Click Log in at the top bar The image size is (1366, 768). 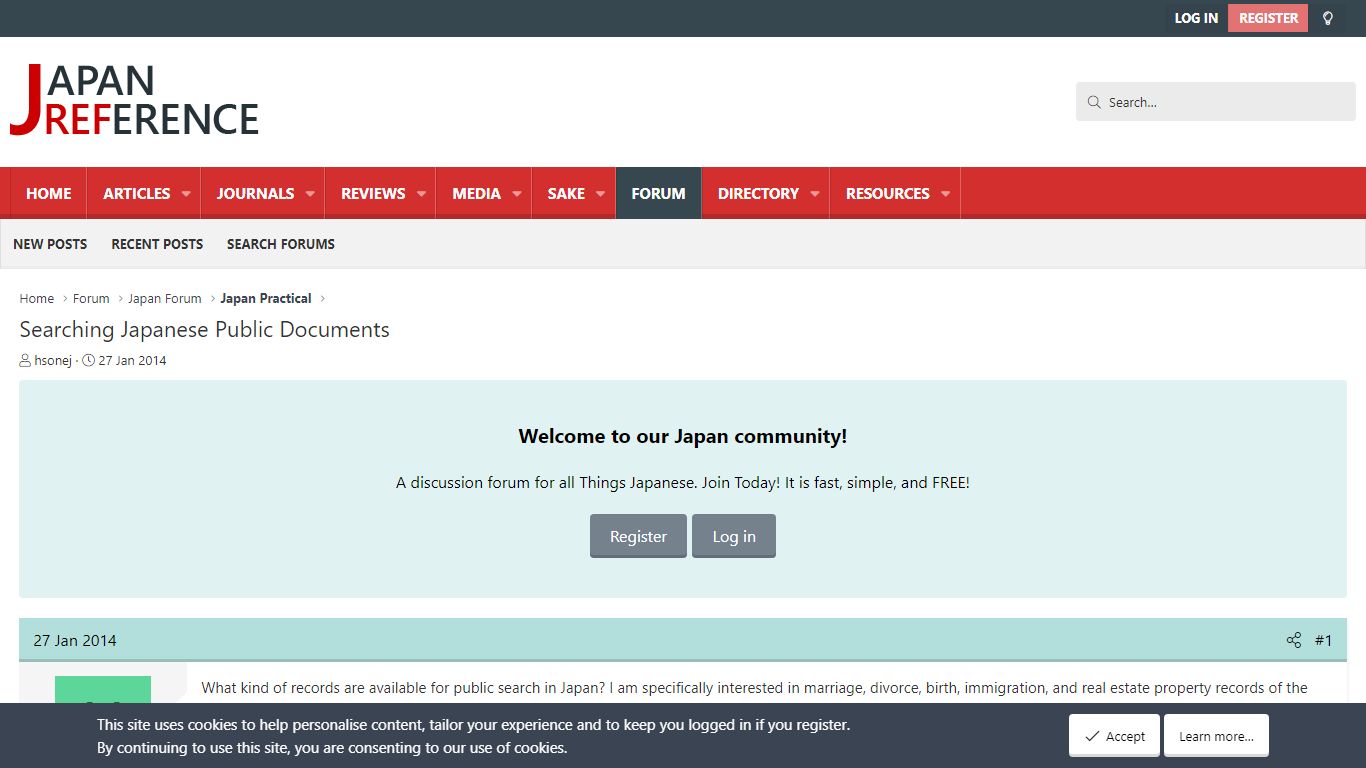tap(1196, 18)
